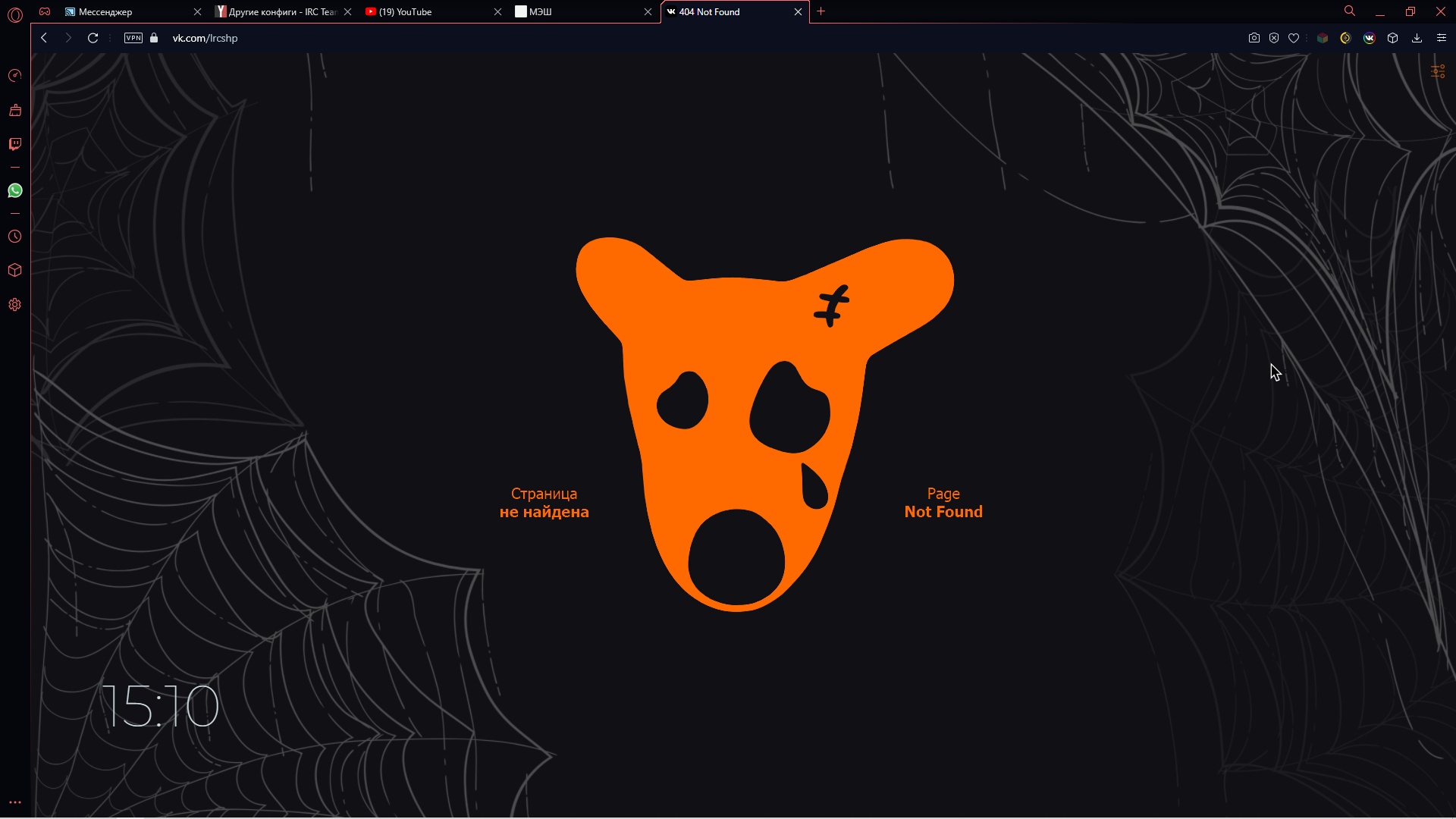Click the forward navigation arrow
The width and height of the screenshot is (1456, 819).
[68, 38]
